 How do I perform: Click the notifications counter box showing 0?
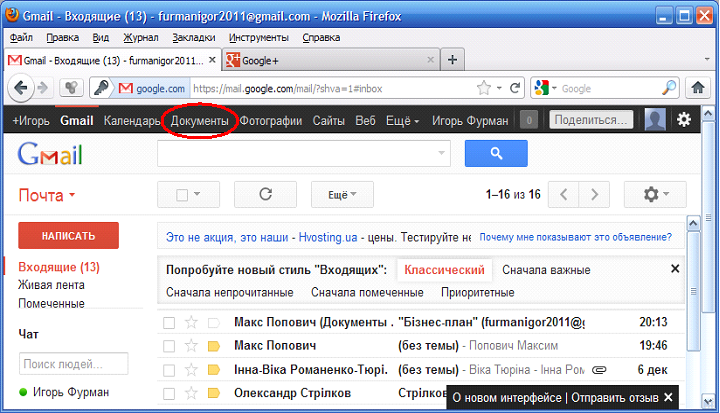point(529,120)
